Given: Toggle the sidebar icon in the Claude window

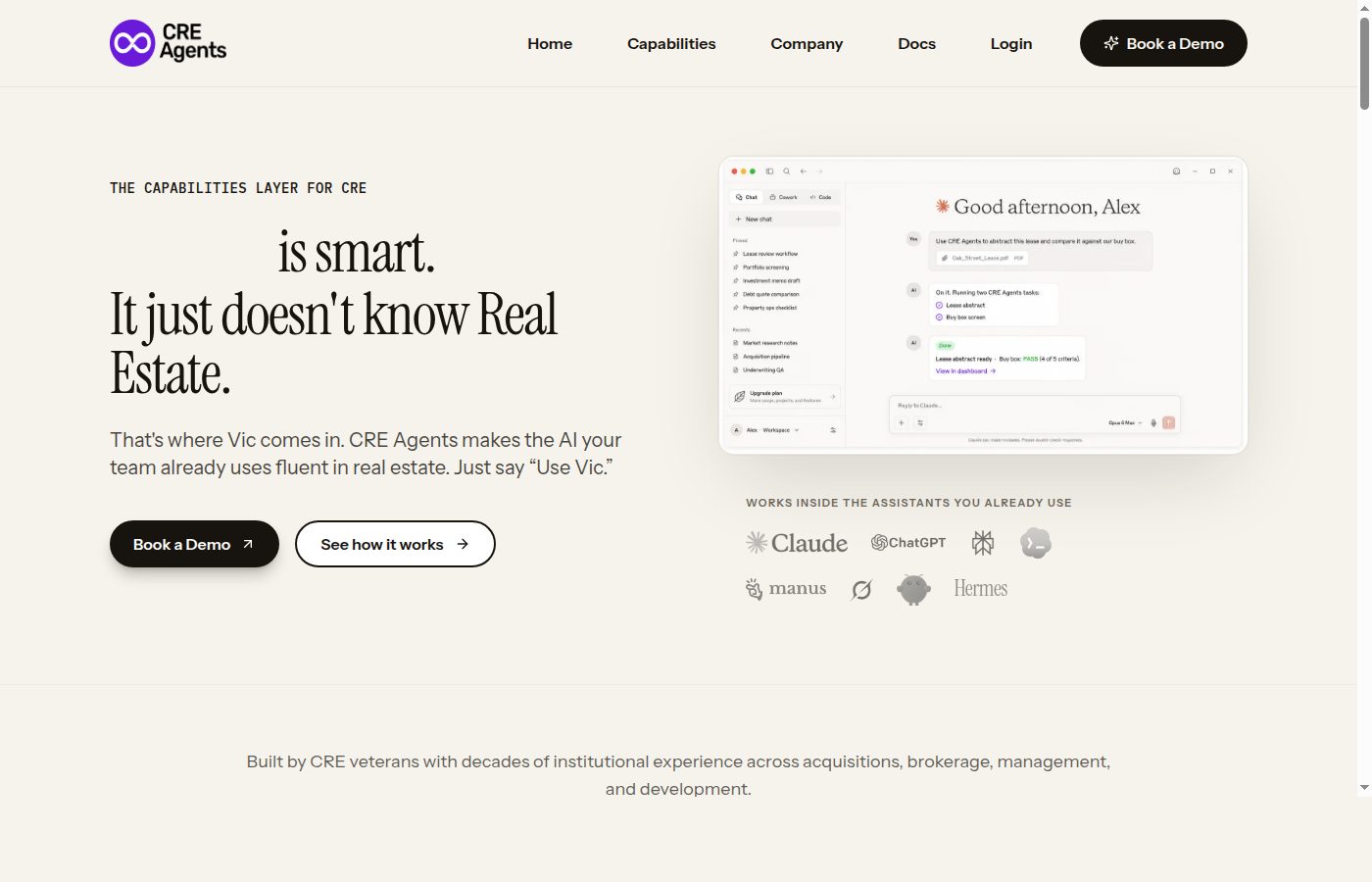Looking at the screenshot, I should (769, 171).
